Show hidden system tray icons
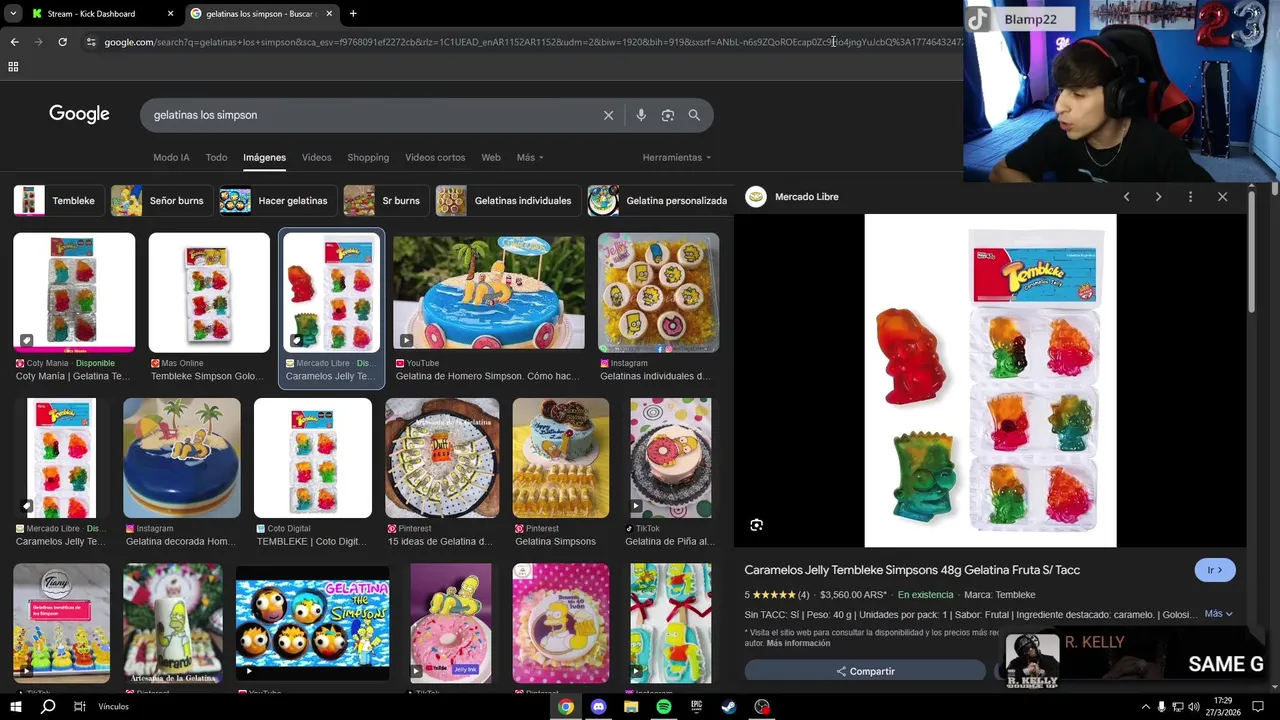 tap(1145, 707)
